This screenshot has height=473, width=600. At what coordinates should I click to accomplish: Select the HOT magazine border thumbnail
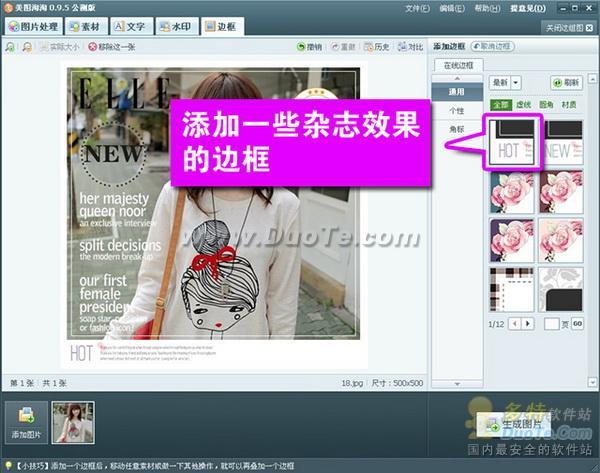[511, 141]
